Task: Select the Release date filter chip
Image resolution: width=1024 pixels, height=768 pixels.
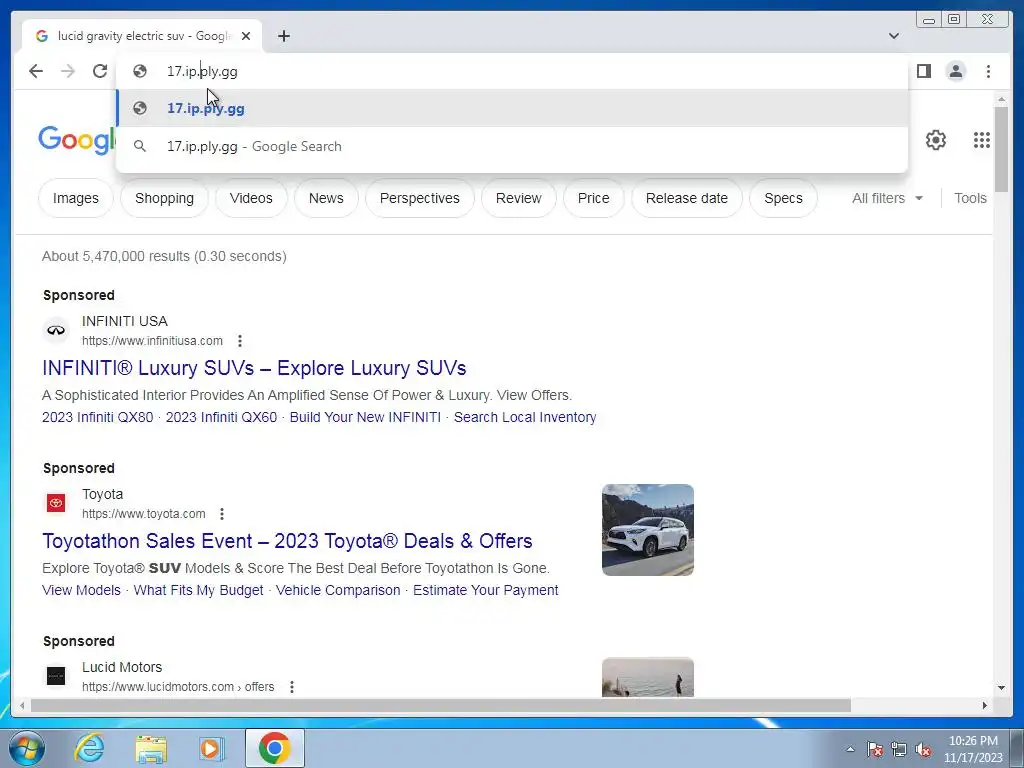Action: point(687,198)
